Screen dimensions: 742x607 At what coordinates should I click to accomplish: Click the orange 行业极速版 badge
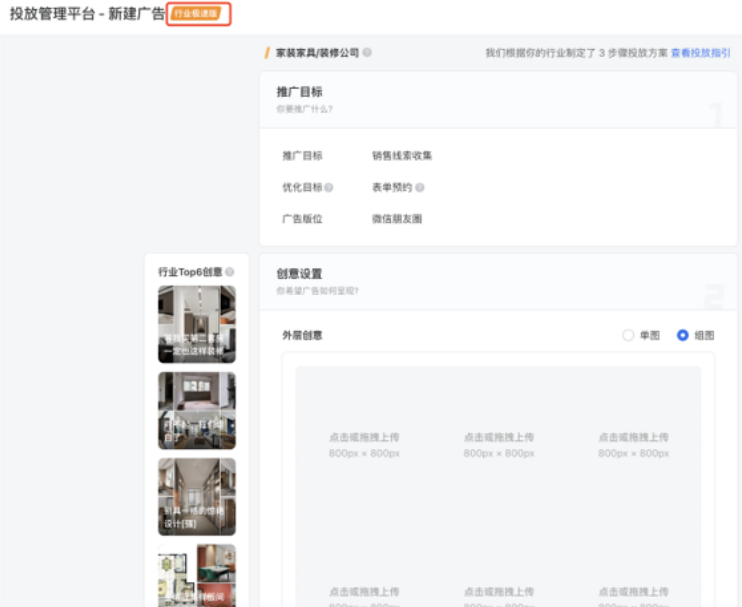(x=196, y=13)
